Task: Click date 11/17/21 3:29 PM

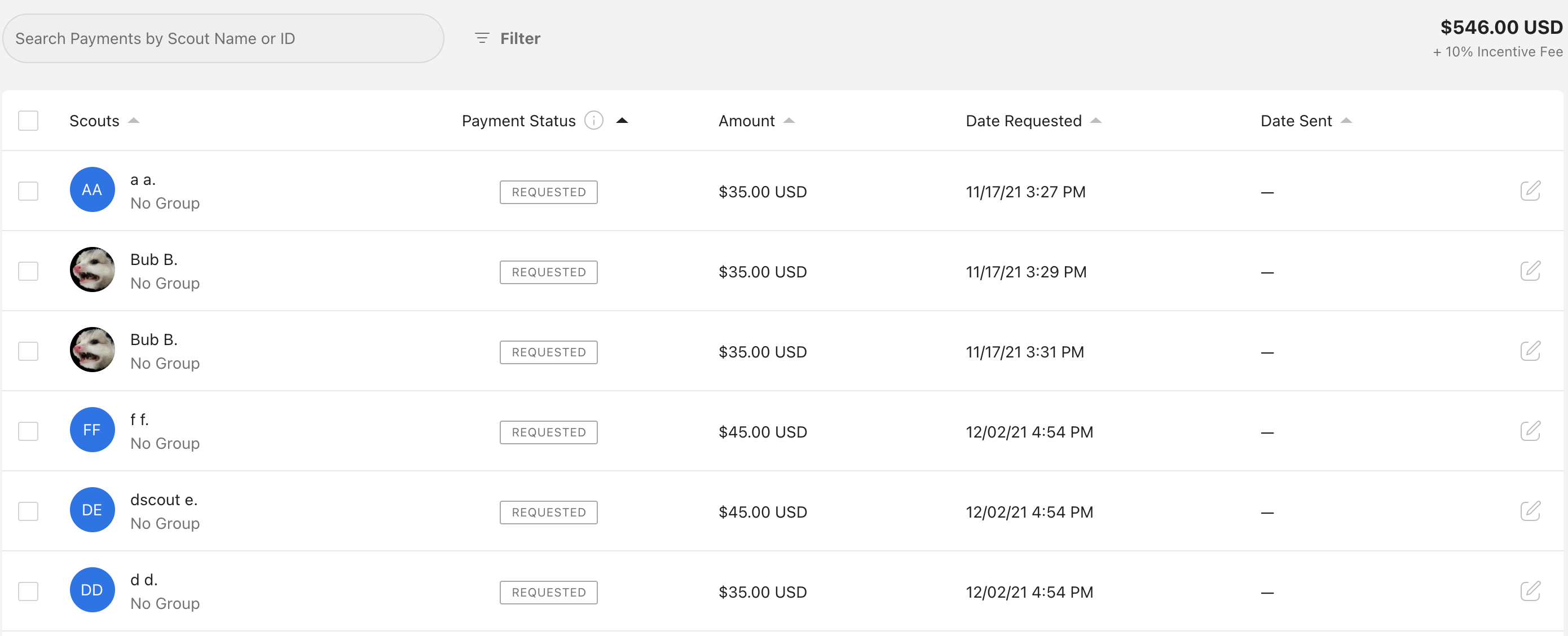Action: pos(1027,272)
